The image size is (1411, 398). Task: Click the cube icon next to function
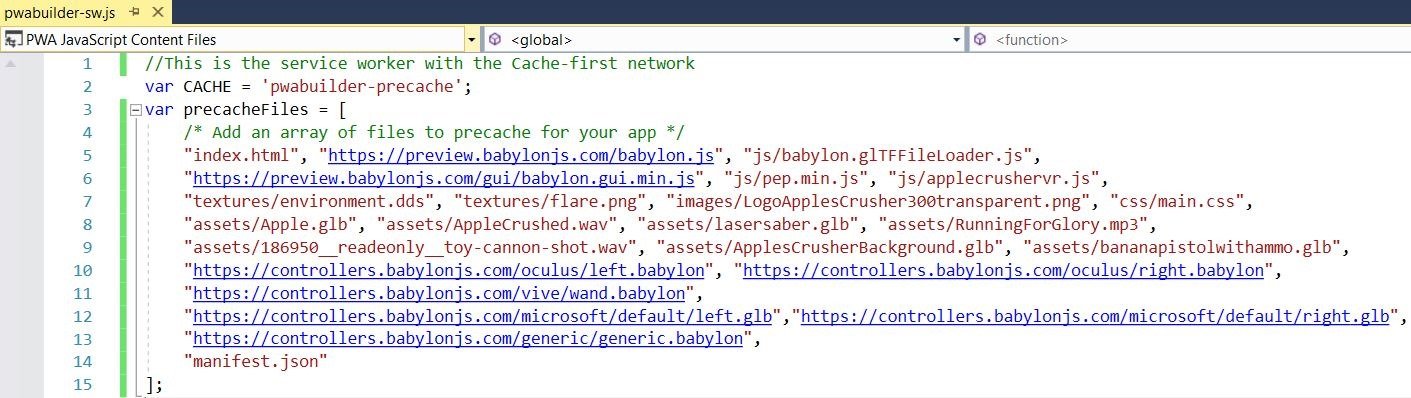[980, 40]
